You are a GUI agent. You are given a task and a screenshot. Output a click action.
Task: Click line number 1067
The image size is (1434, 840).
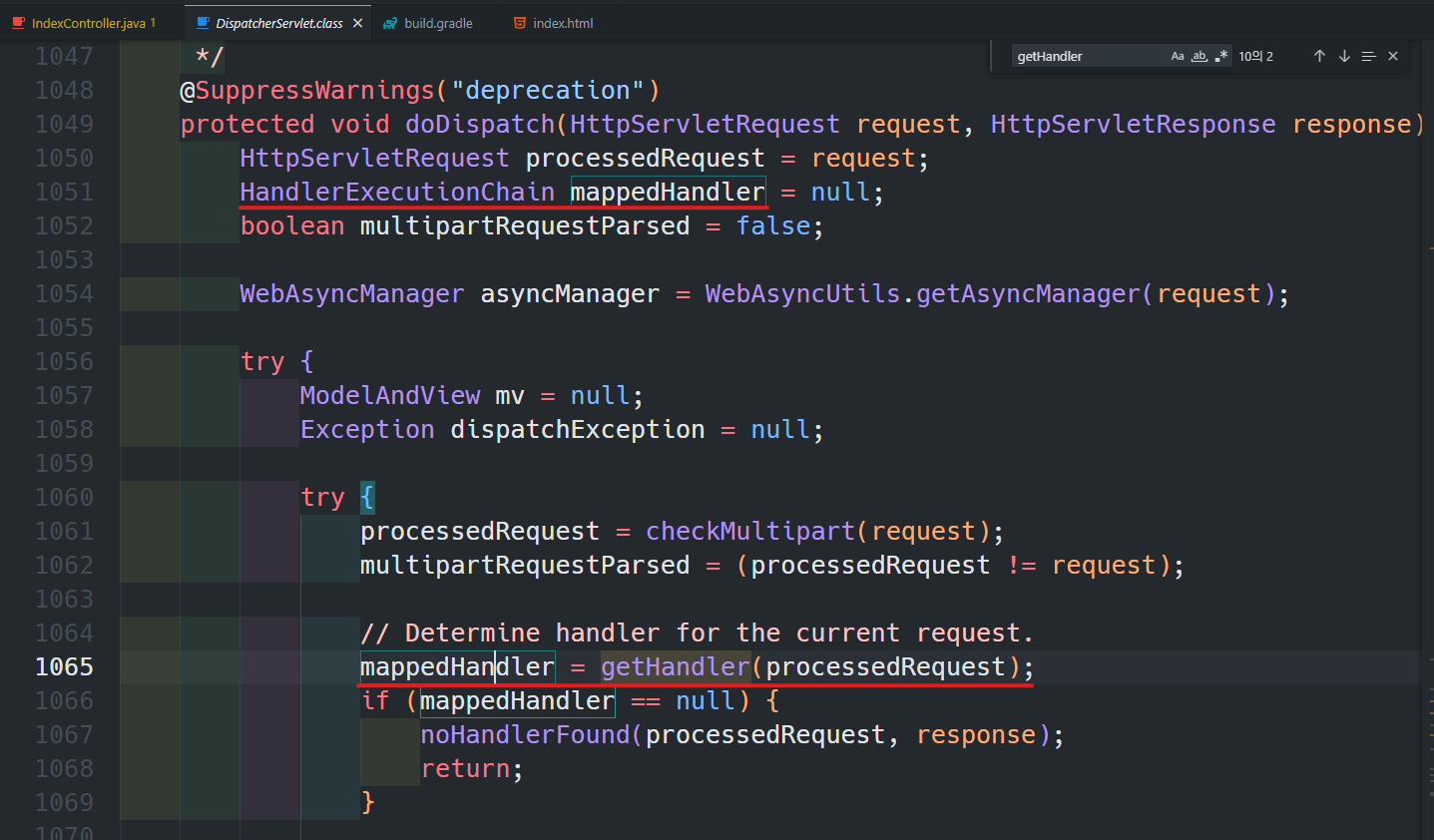(64, 734)
